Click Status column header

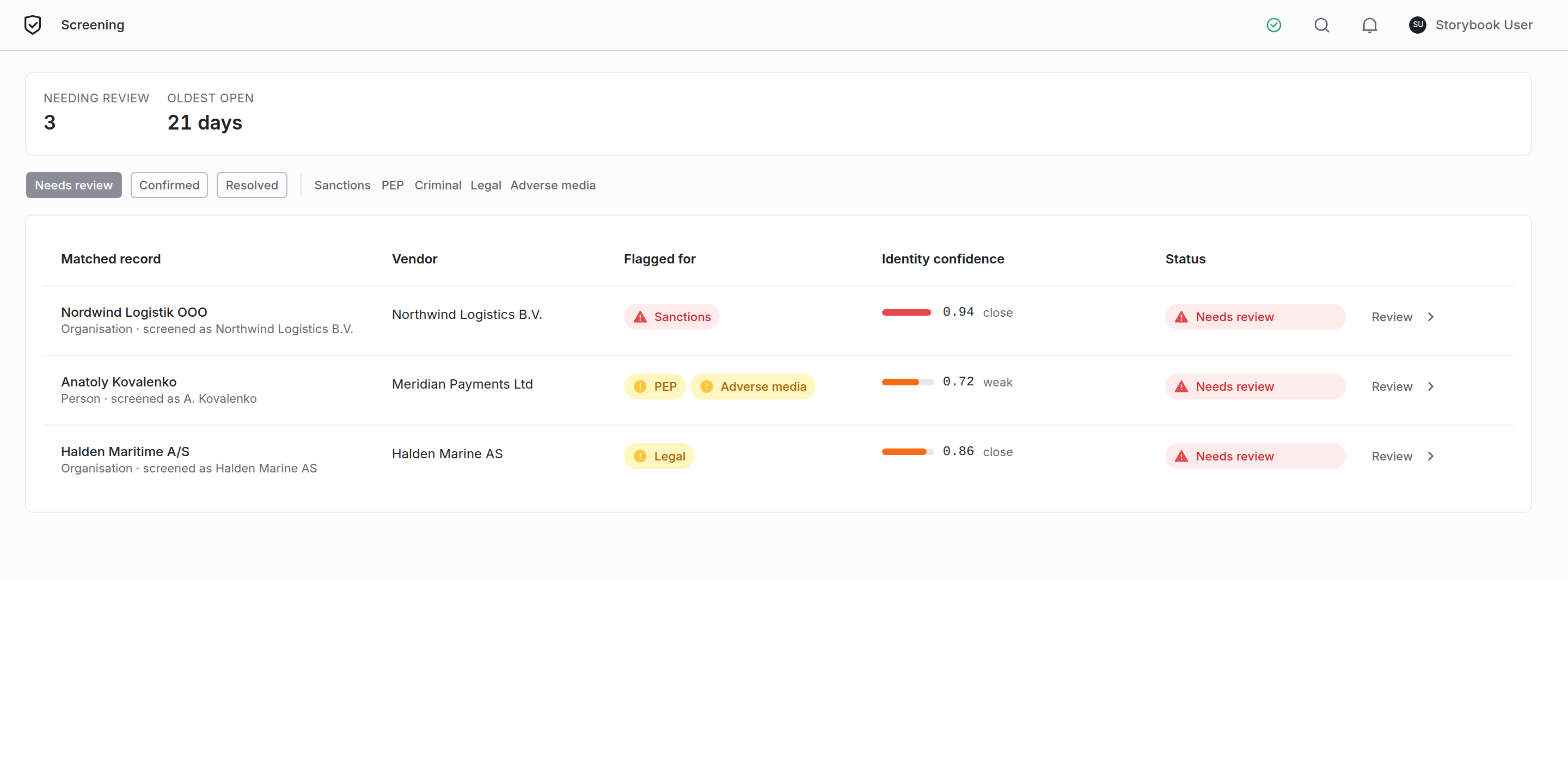coord(1185,259)
